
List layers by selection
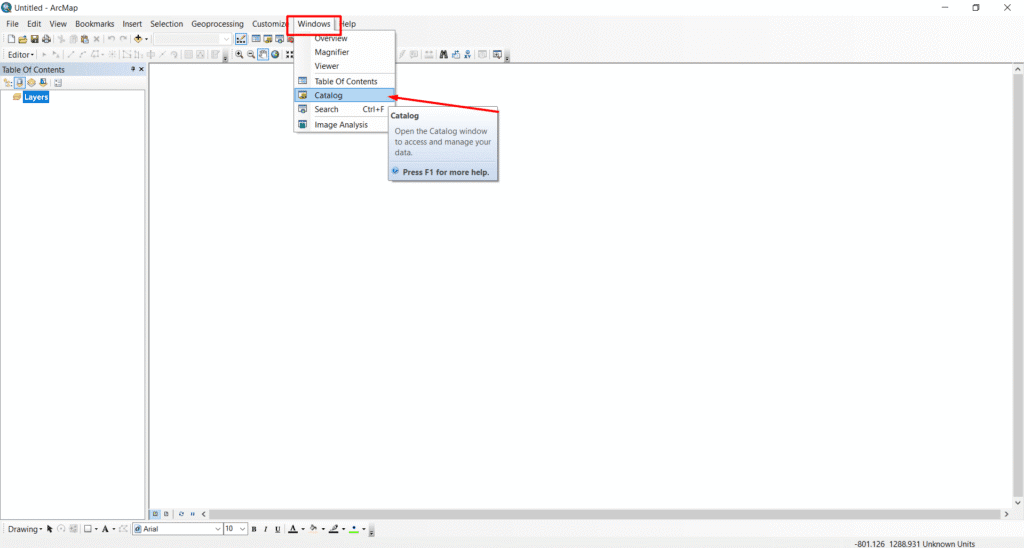[x=43, y=83]
